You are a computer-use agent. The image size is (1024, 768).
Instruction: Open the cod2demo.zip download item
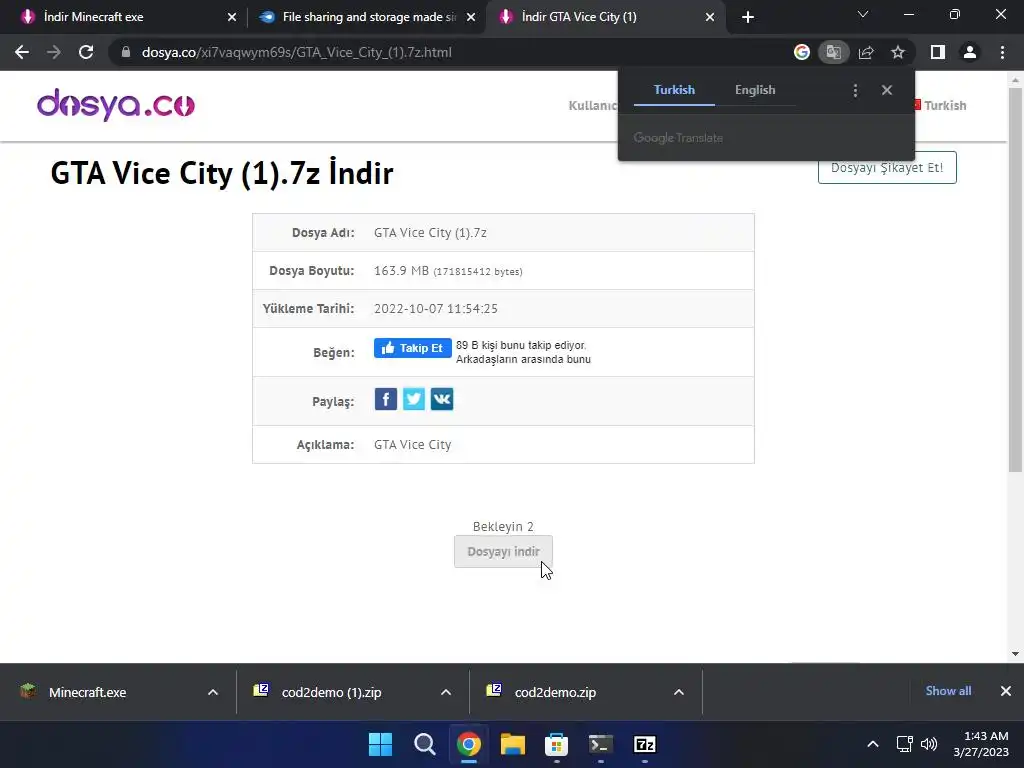[x=555, y=692]
